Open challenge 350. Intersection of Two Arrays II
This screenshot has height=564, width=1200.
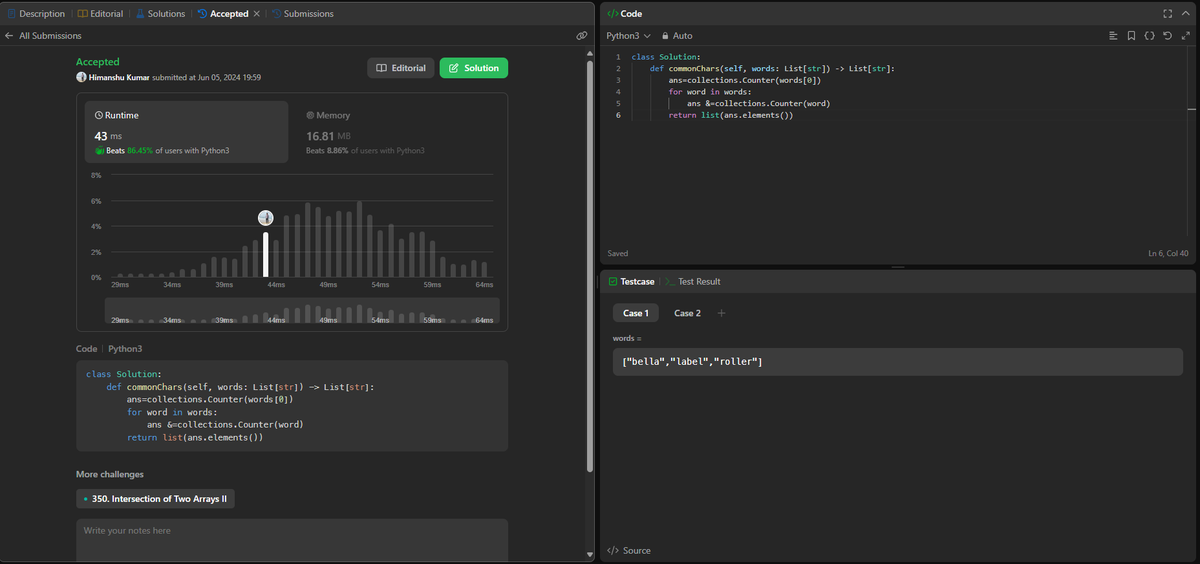155,498
